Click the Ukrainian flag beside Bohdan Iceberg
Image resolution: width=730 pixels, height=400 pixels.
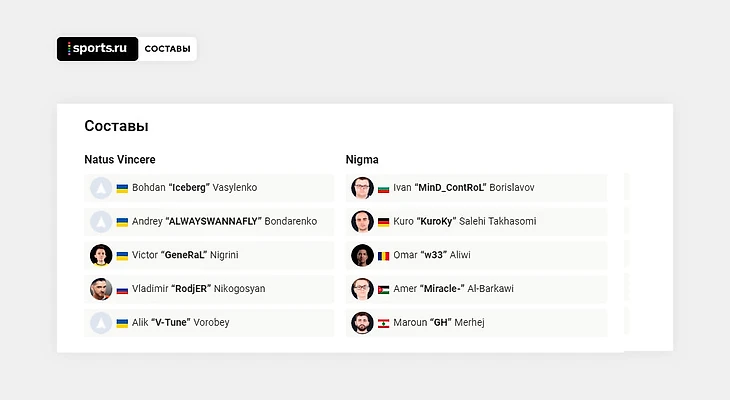click(x=122, y=189)
